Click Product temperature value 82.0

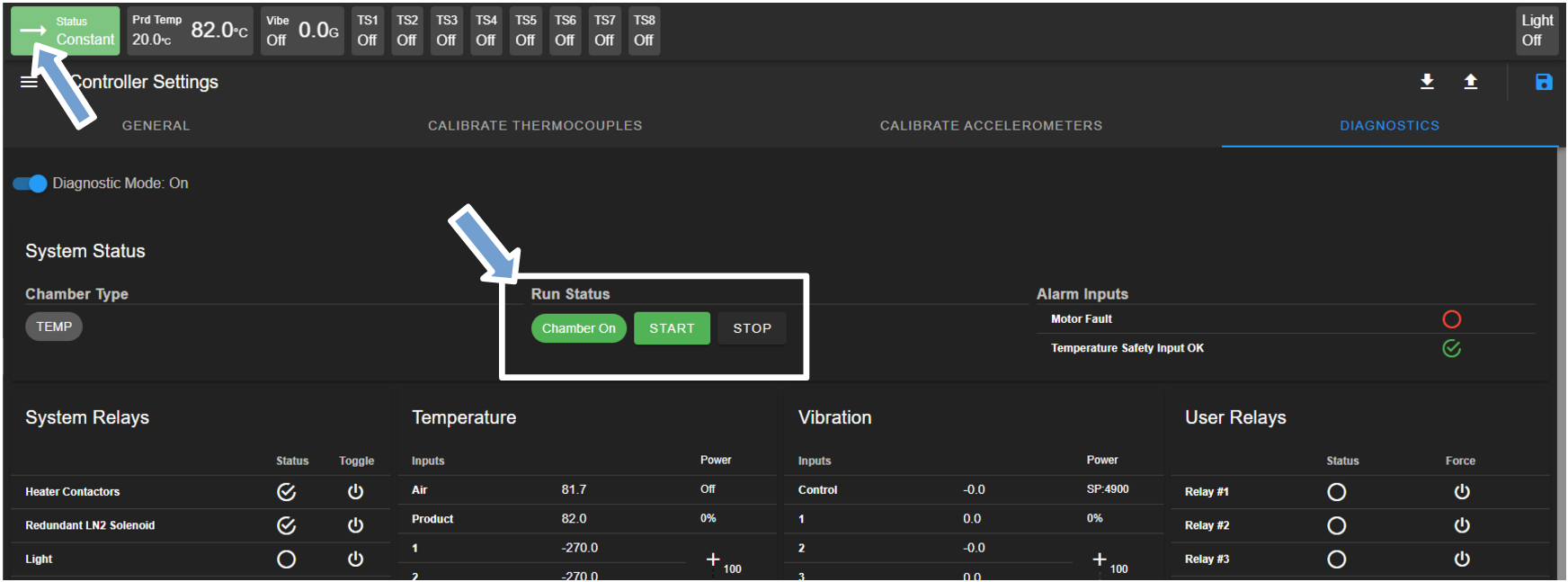574,519
